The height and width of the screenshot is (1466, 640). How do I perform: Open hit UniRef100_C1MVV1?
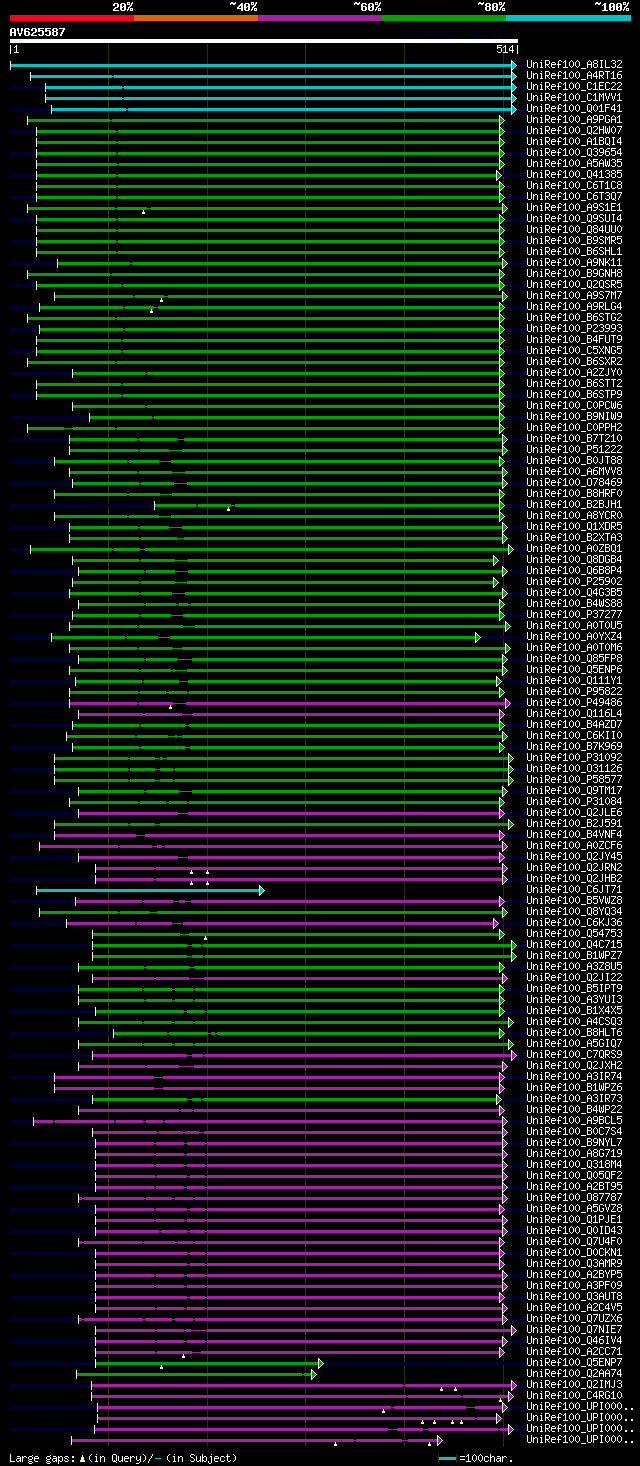(574, 97)
